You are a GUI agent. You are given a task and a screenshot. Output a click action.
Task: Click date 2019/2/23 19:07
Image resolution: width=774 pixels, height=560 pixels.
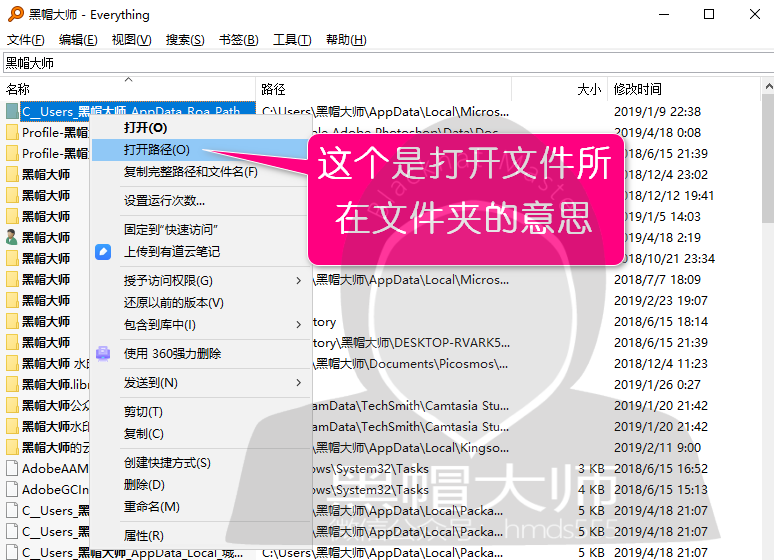coord(660,301)
